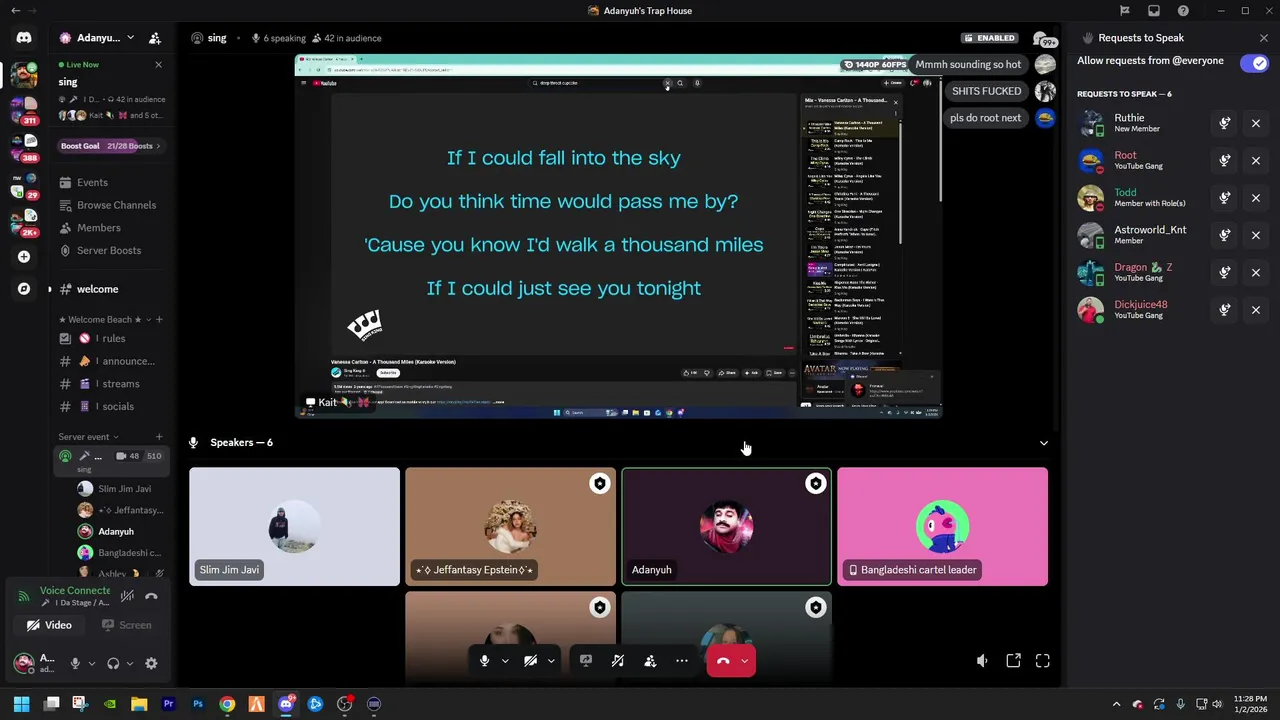Dismiss Todd's speak request
The height and width of the screenshot is (720, 1280).
click(x=1256, y=198)
